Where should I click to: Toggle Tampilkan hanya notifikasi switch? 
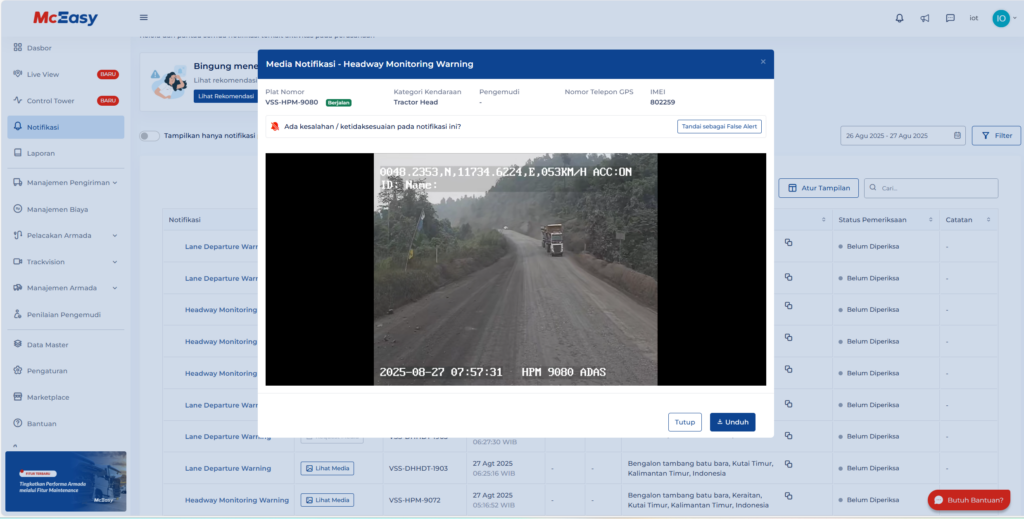[x=150, y=136]
